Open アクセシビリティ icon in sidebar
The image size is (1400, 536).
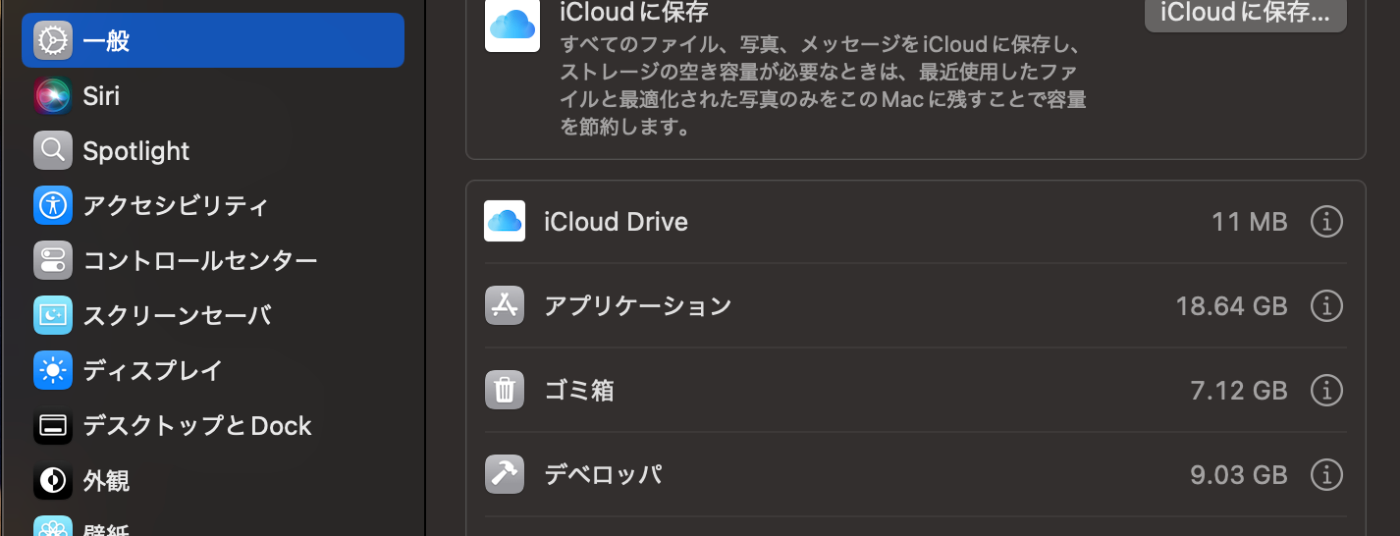53,206
